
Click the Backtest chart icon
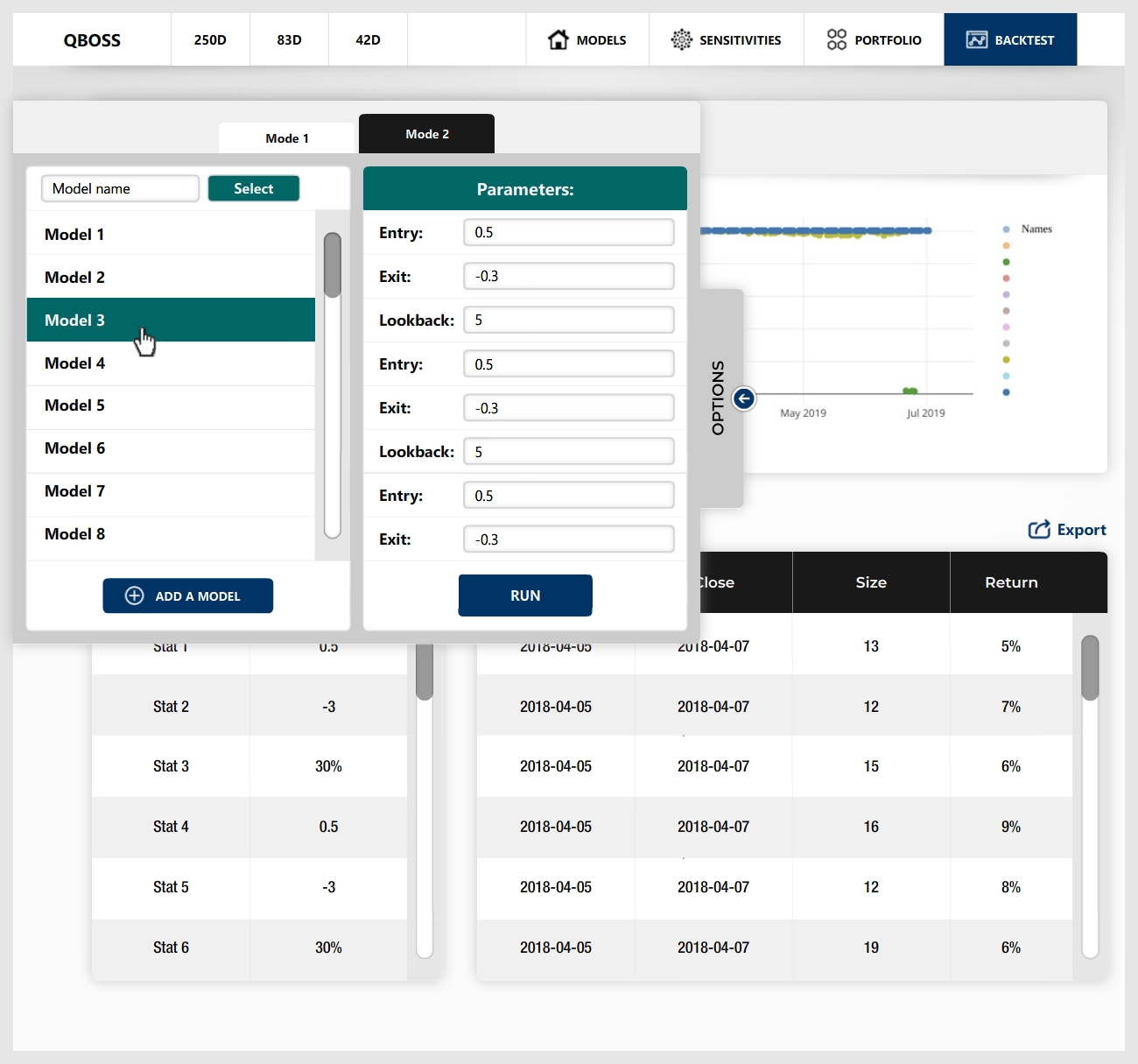tap(976, 39)
